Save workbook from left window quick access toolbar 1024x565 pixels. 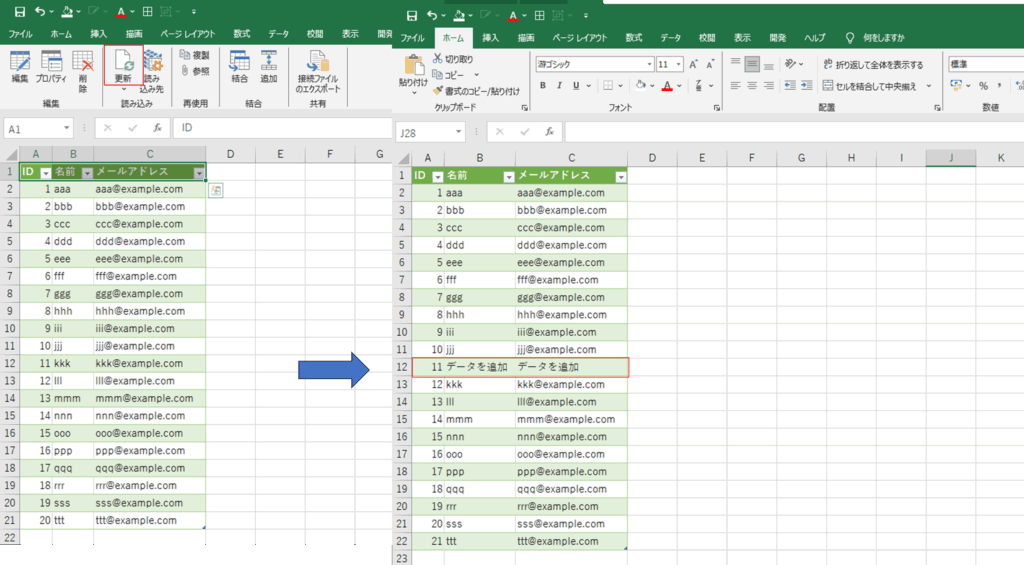tap(20, 12)
